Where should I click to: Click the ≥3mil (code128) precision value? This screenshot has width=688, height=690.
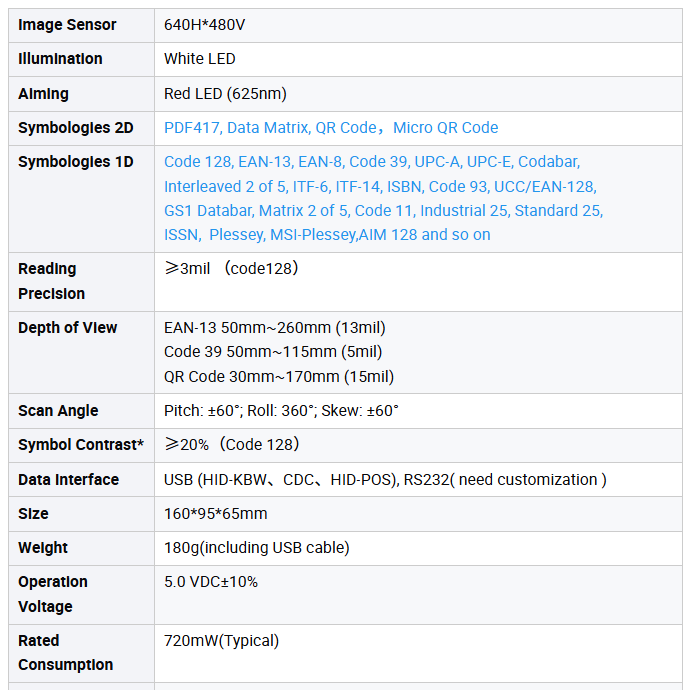[x=231, y=268]
